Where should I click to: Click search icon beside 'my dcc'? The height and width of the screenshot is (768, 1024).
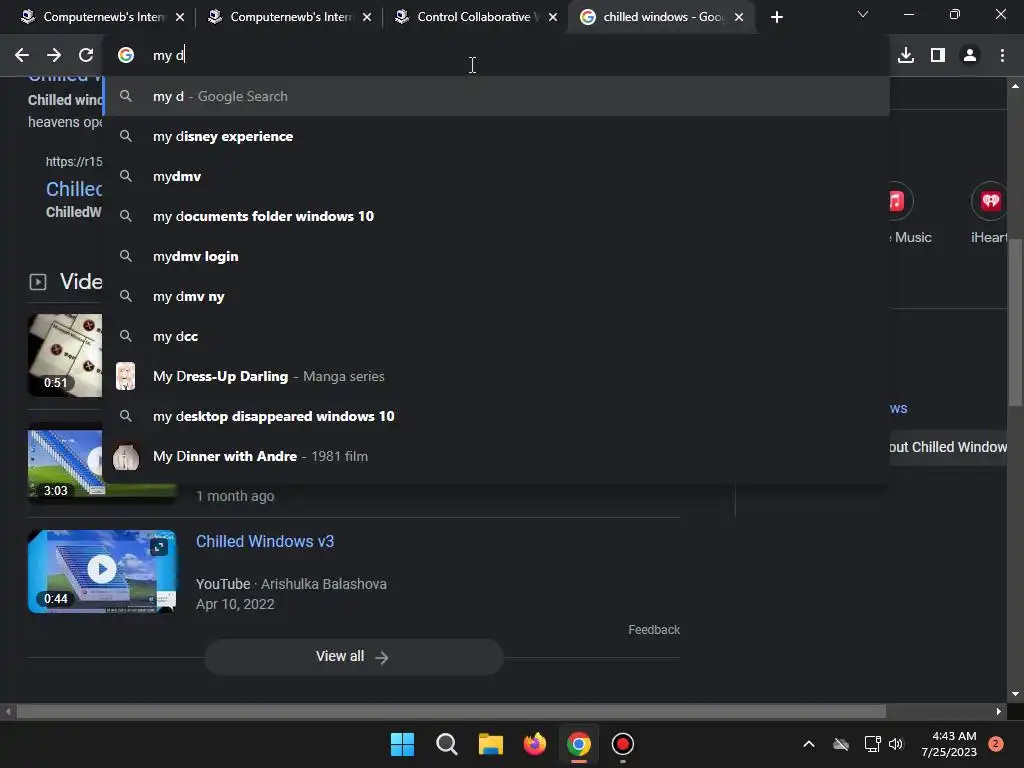pos(125,336)
